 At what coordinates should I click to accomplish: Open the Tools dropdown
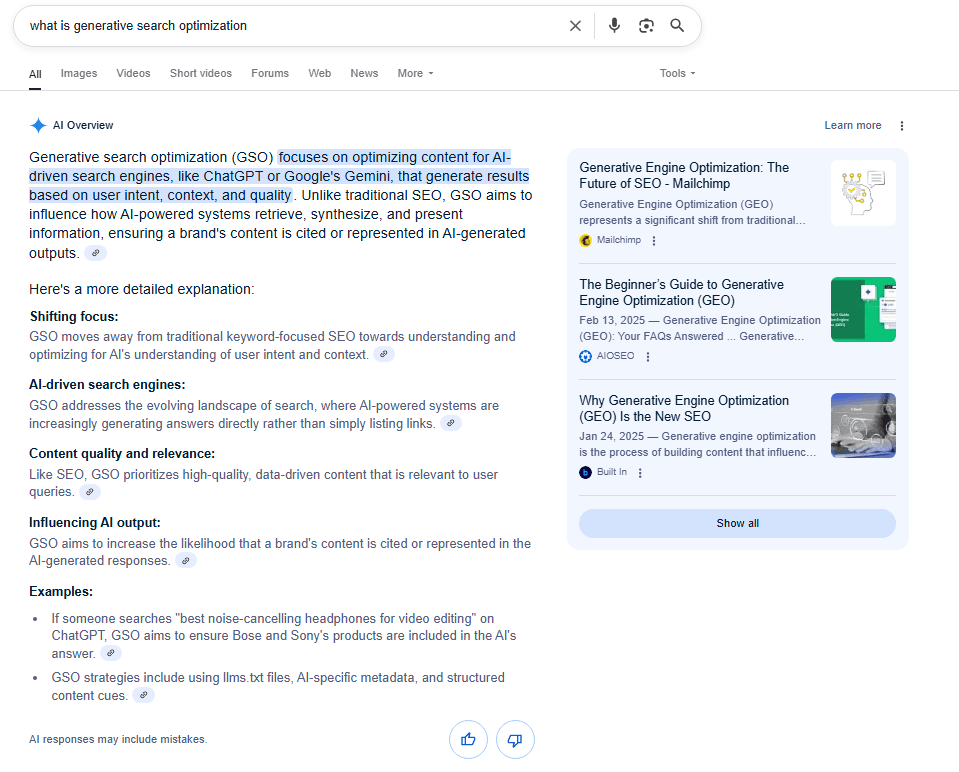point(677,73)
